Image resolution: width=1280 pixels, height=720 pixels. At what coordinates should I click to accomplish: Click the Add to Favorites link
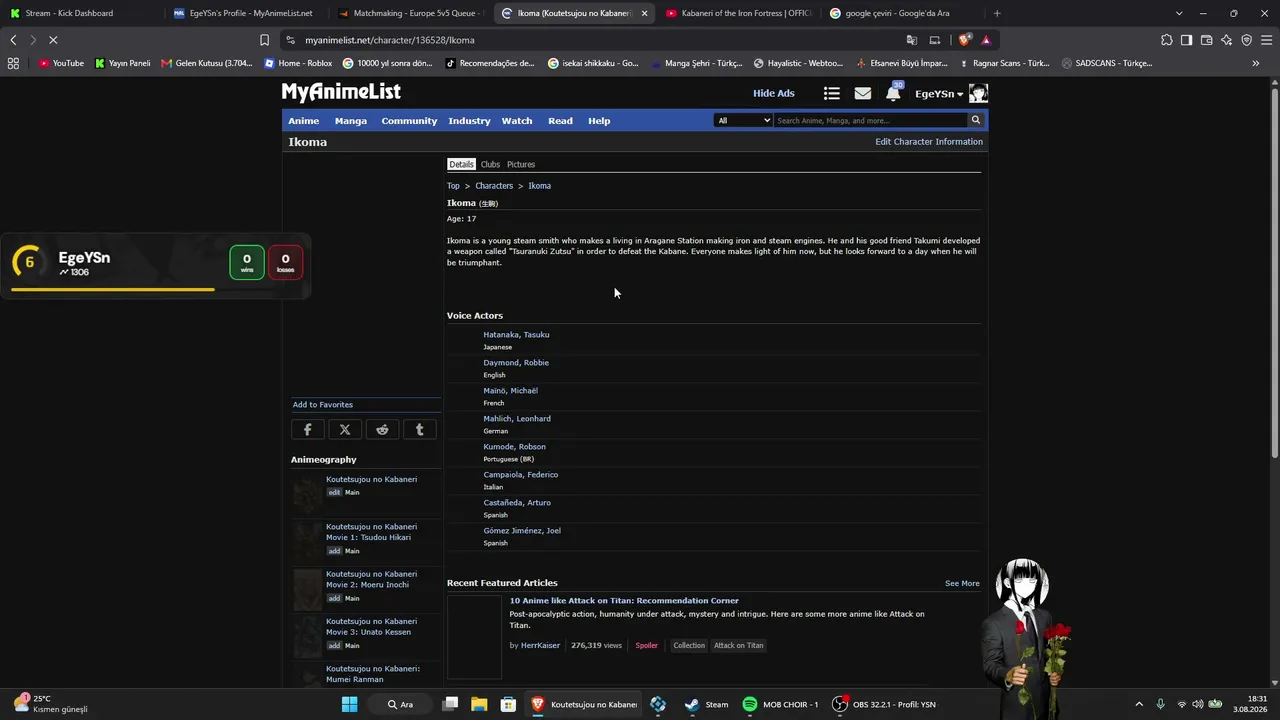[x=323, y=405]
